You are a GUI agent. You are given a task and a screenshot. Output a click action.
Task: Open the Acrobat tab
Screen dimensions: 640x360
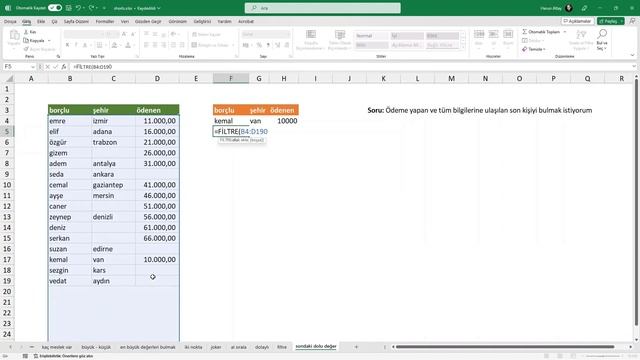[246, 21]
